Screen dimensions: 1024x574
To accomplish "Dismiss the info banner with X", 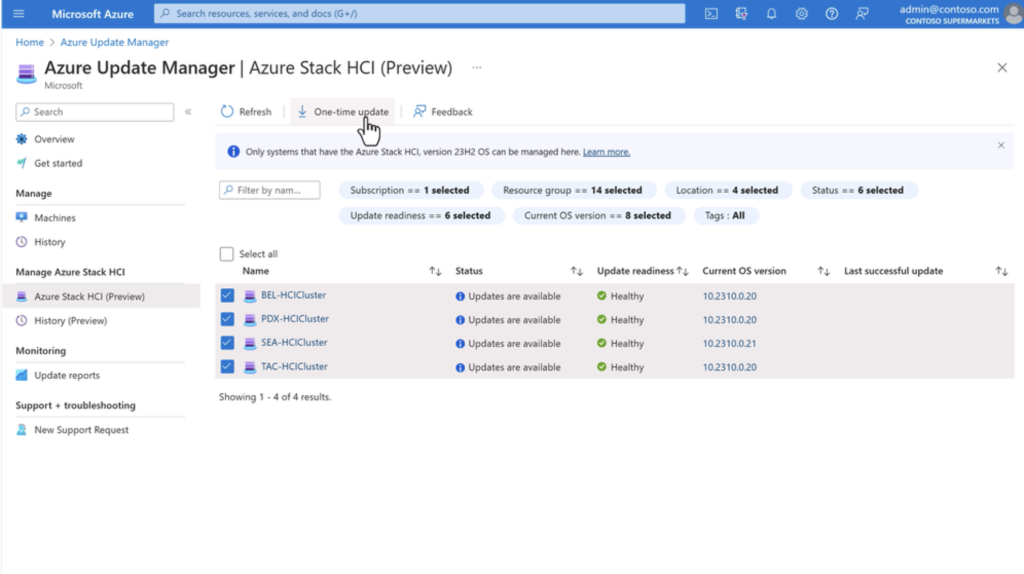I will [1000, 146].
